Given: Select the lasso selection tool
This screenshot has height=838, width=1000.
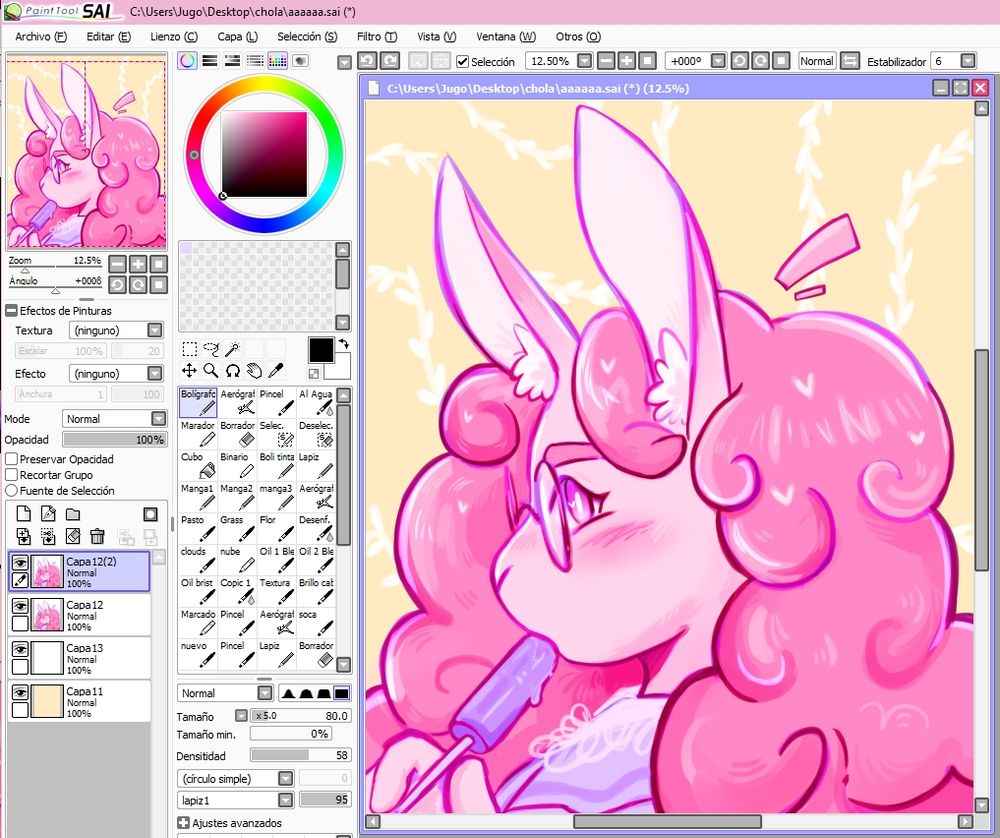Looking at the screenshot, I should click(x=211, y=349).
